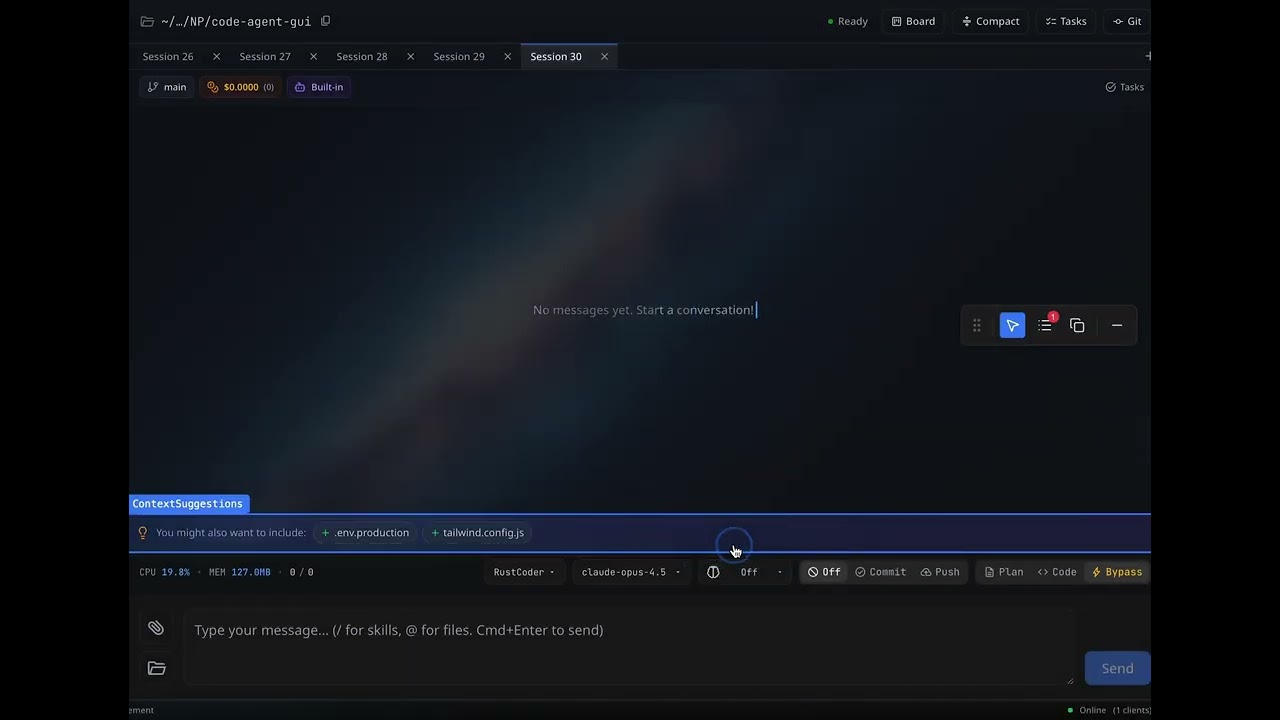Click the Ready status indicator
The image size is (1280, 720).
coord(848,21)
